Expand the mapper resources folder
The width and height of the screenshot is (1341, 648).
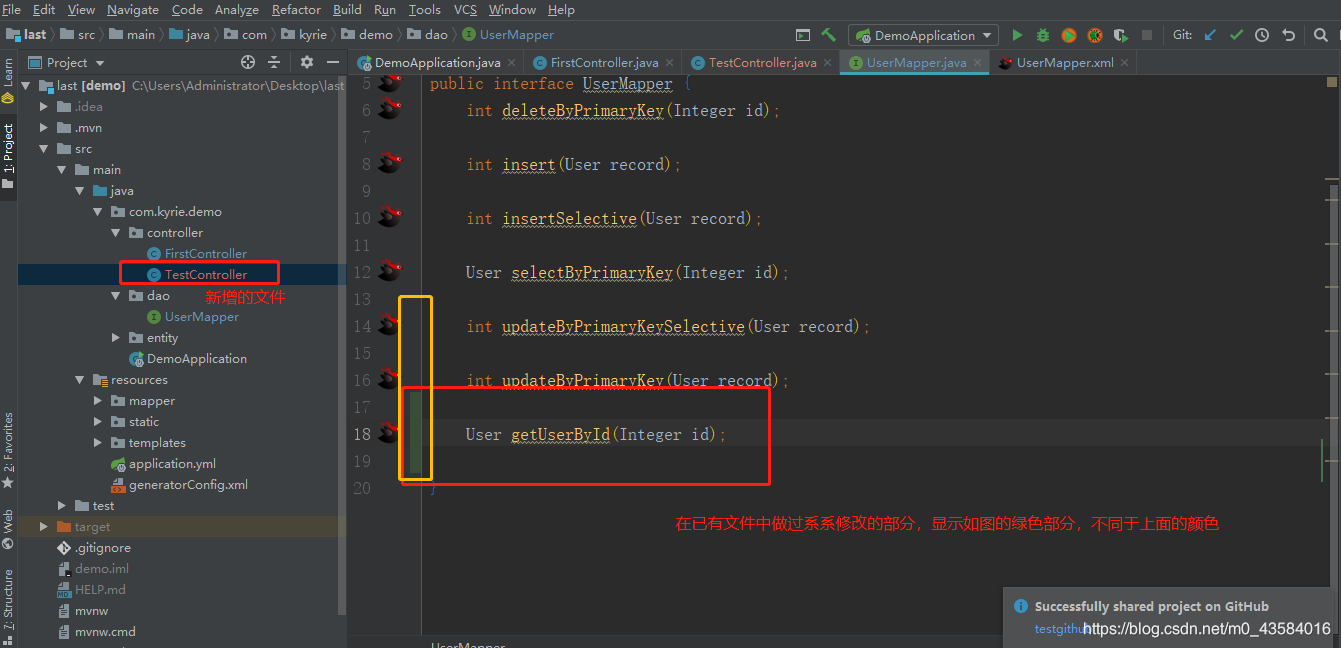pyautogui.click(x=98, y=400)
